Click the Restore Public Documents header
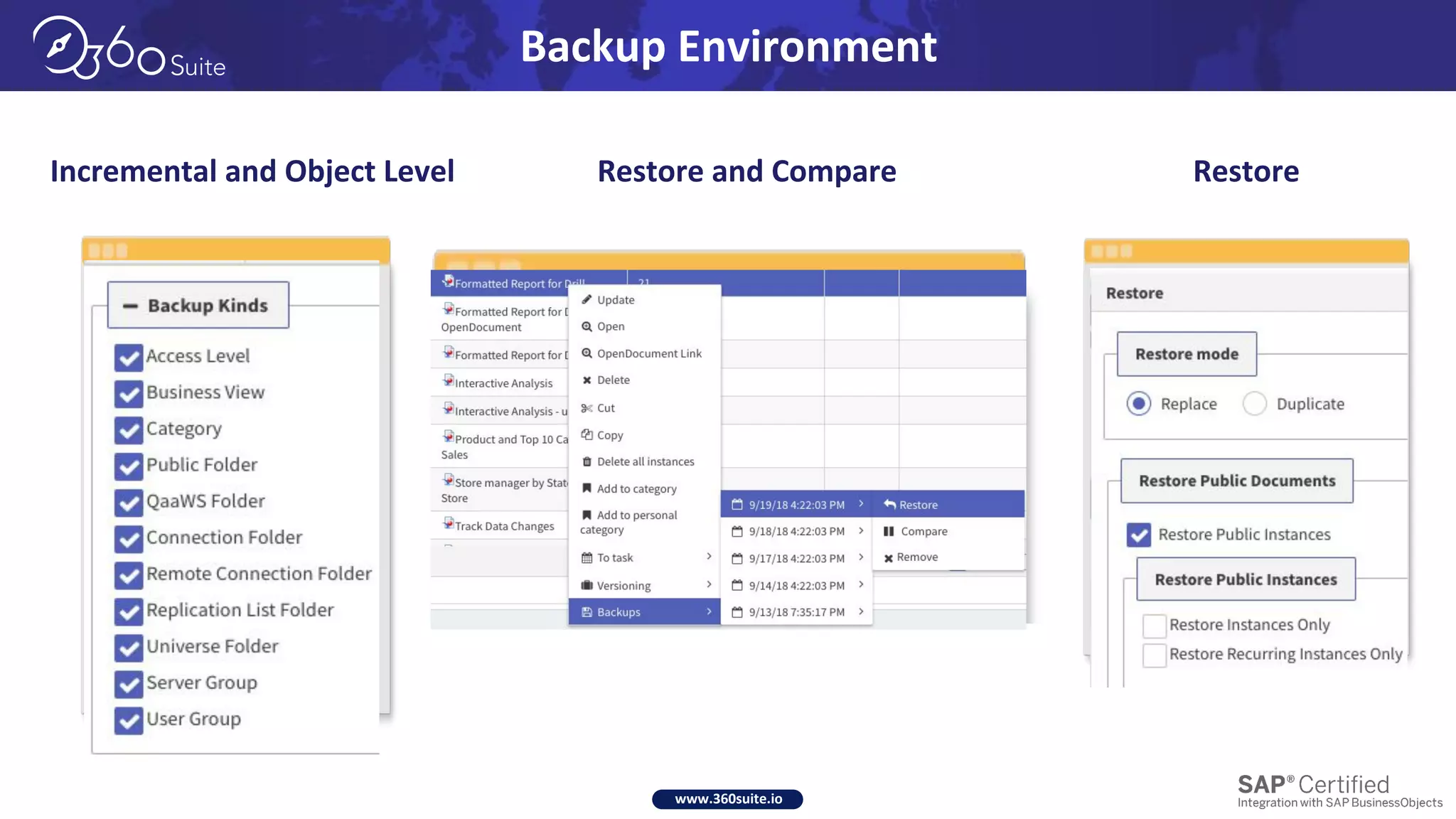The image size is (1456, 819). tap(1237, 481)
